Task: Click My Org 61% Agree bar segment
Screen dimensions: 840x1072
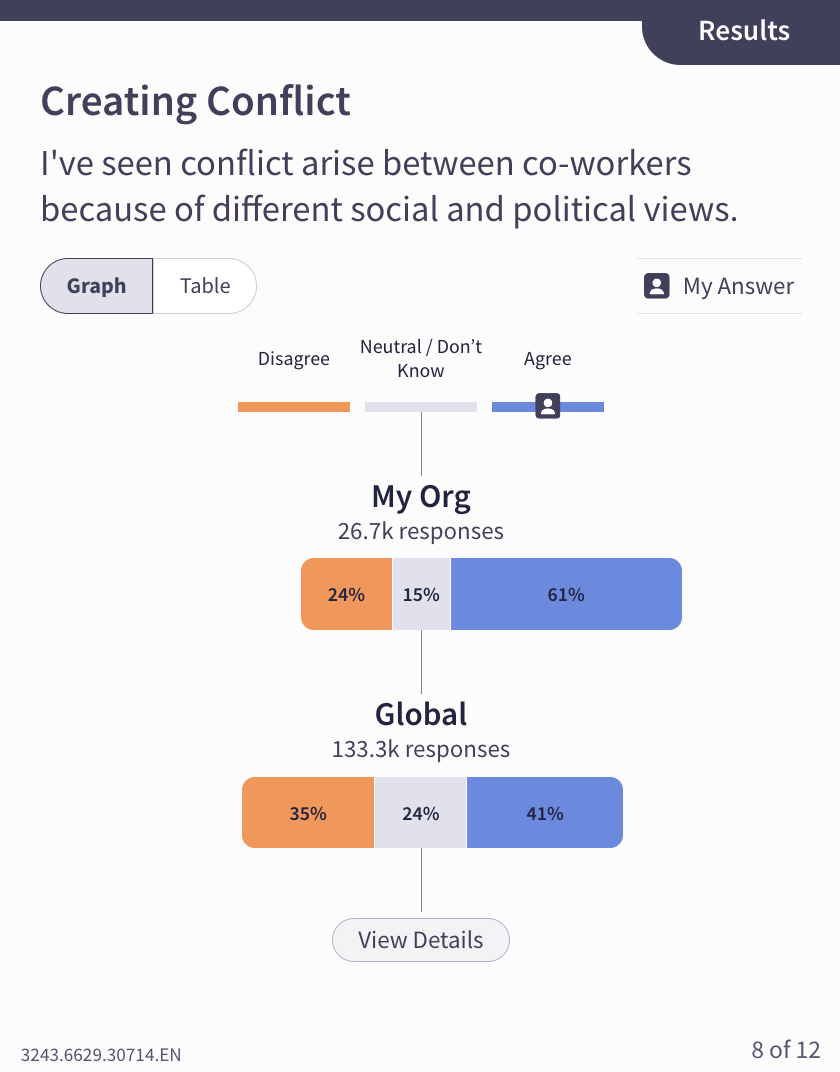Action: 566,594
